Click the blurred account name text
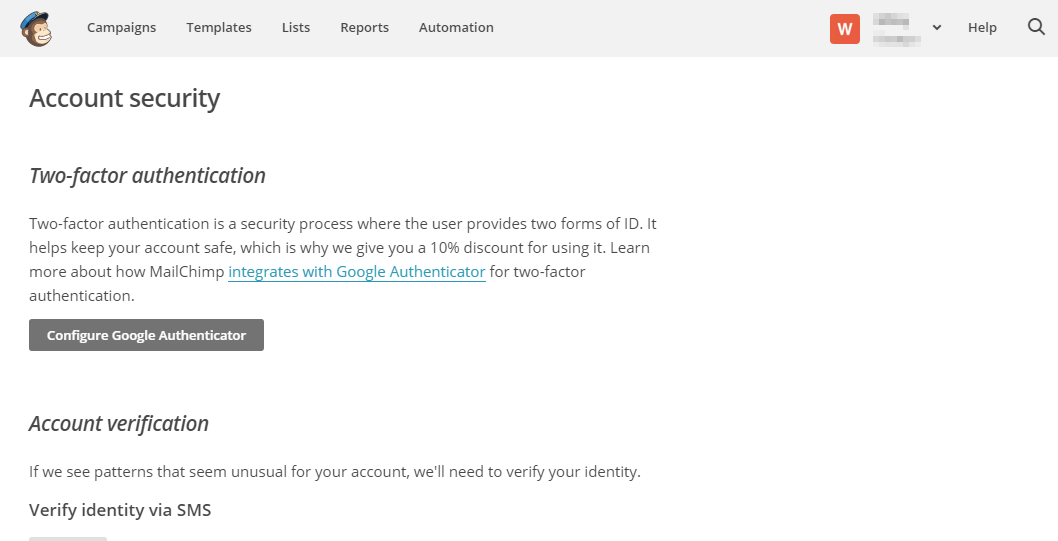 coord(897,29)
